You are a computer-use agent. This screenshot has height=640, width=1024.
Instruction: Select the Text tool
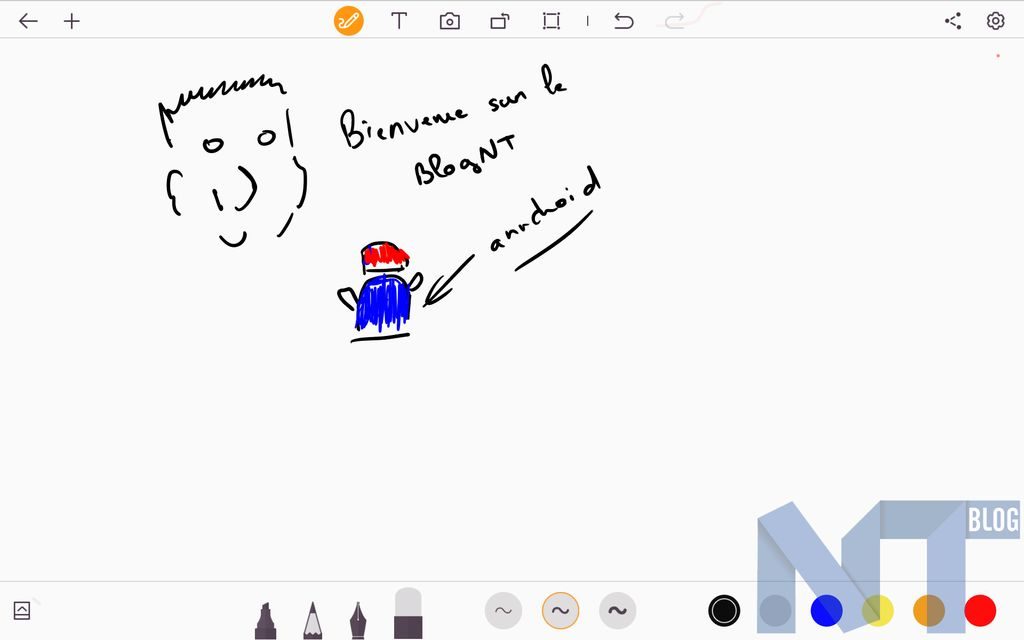pos(399,21)
